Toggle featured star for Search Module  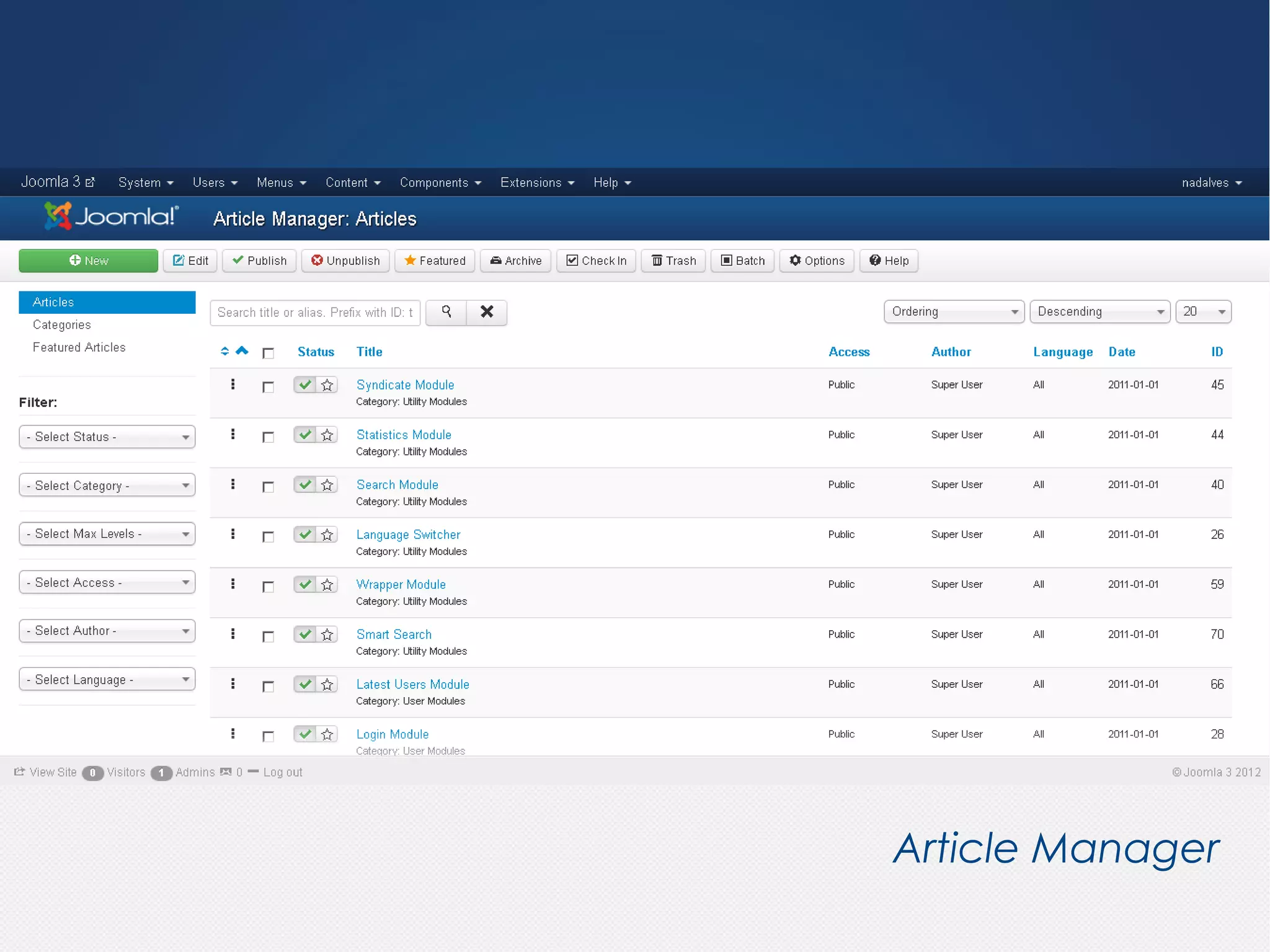click(327, 485)
